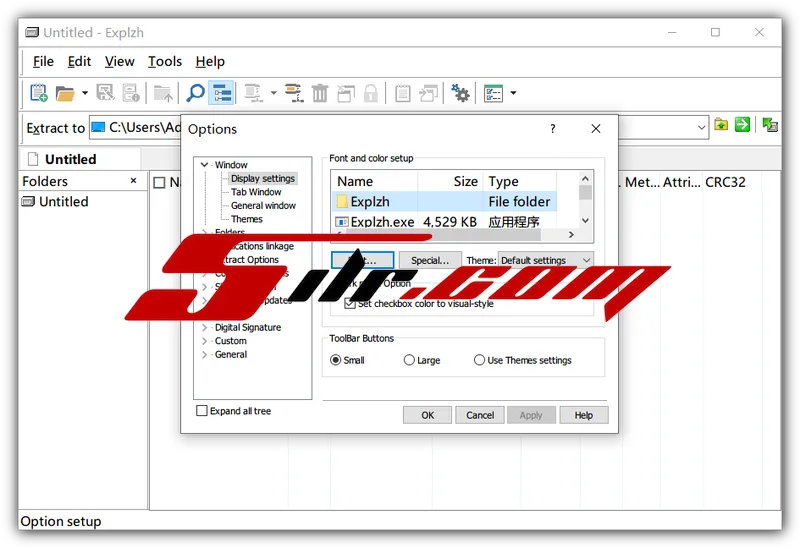Click the checklist view style icon
This screenshot has height=548, width=800.
point(493,93)
